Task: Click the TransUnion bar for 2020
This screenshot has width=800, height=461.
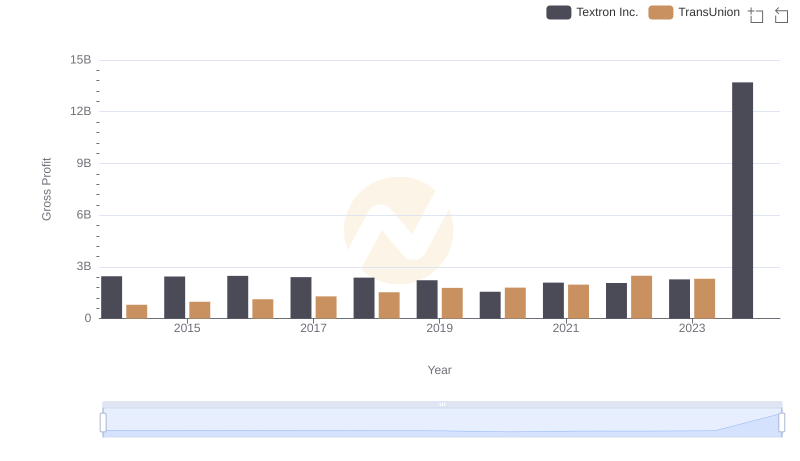Action: tap(515, 303)
